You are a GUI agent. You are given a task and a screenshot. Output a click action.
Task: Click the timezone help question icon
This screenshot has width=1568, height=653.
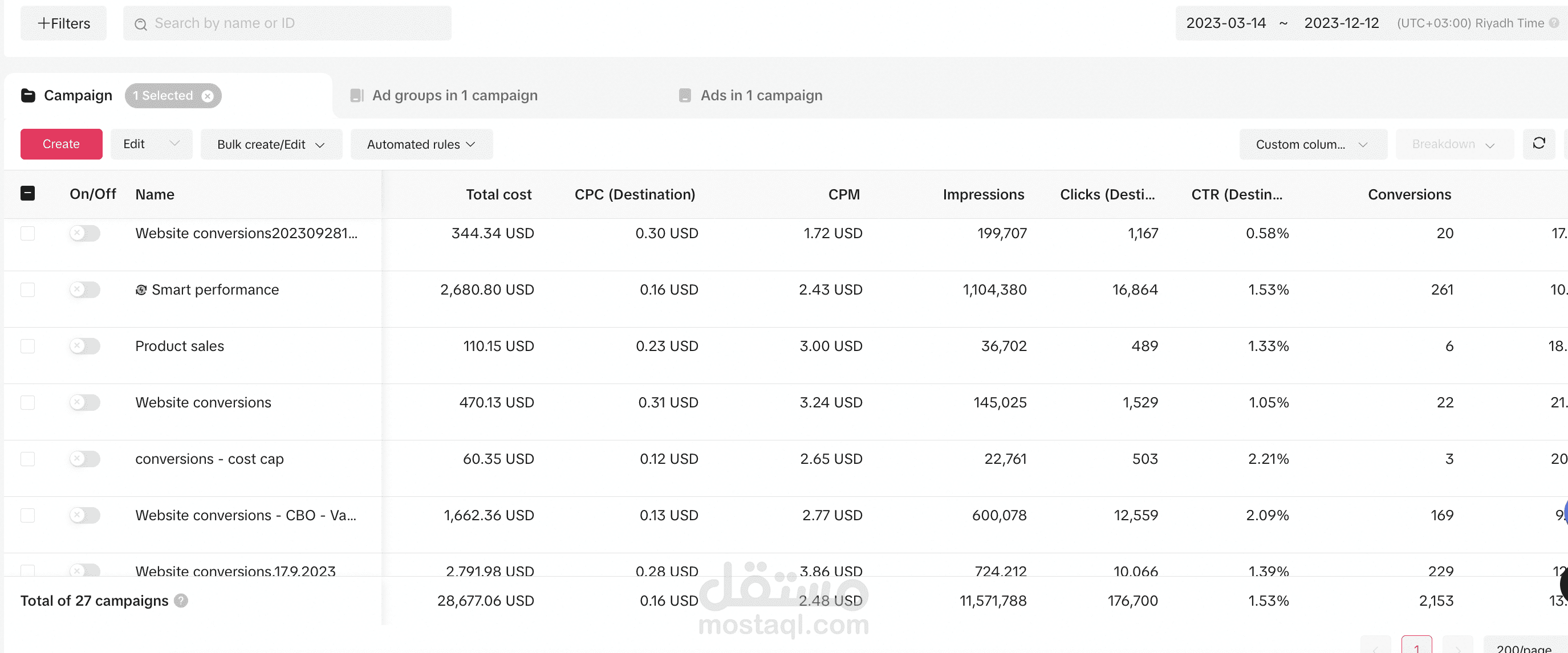(1554, 23)
